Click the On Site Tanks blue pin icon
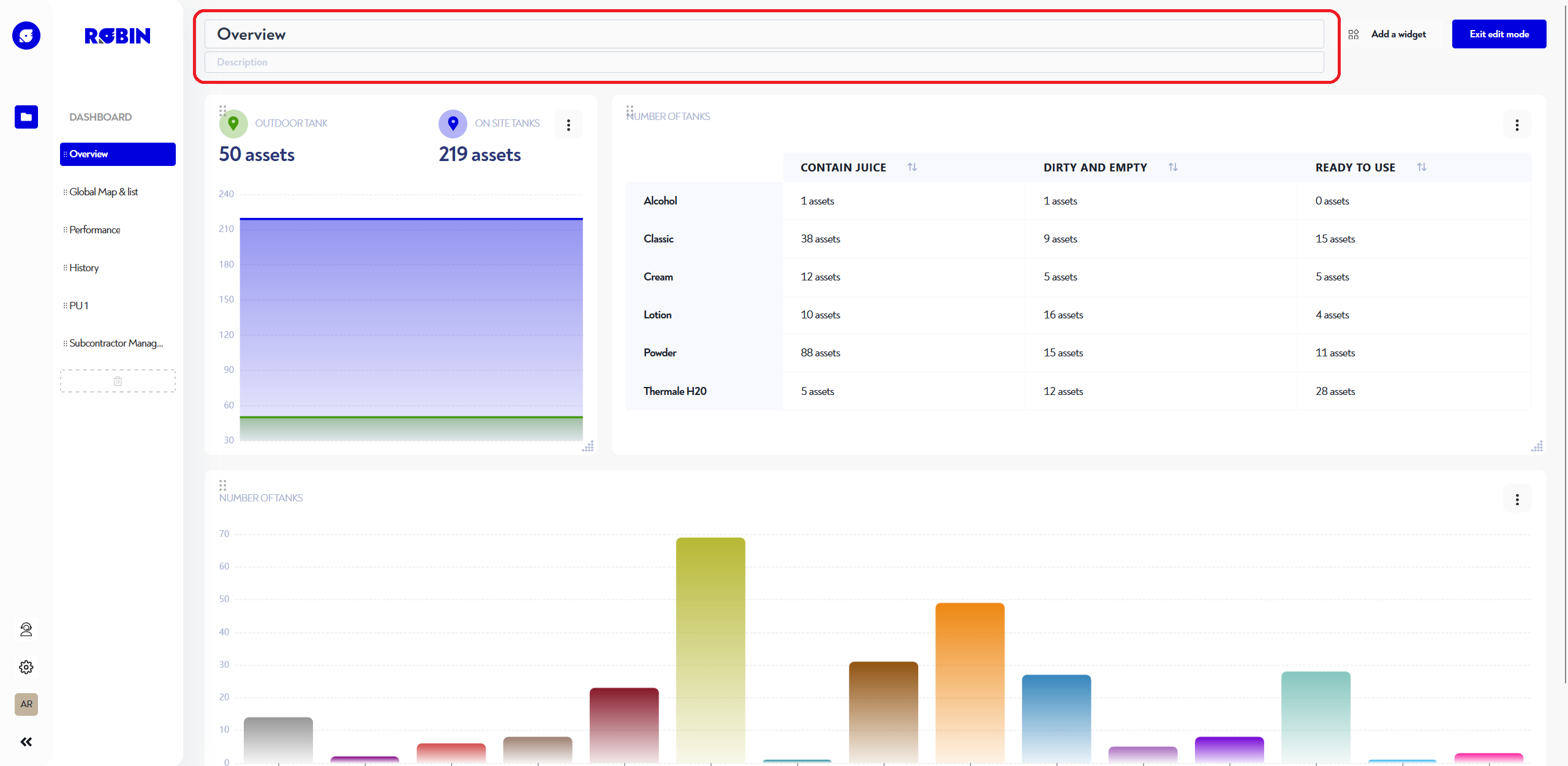 pyautogui.click(x=453, y=124)
